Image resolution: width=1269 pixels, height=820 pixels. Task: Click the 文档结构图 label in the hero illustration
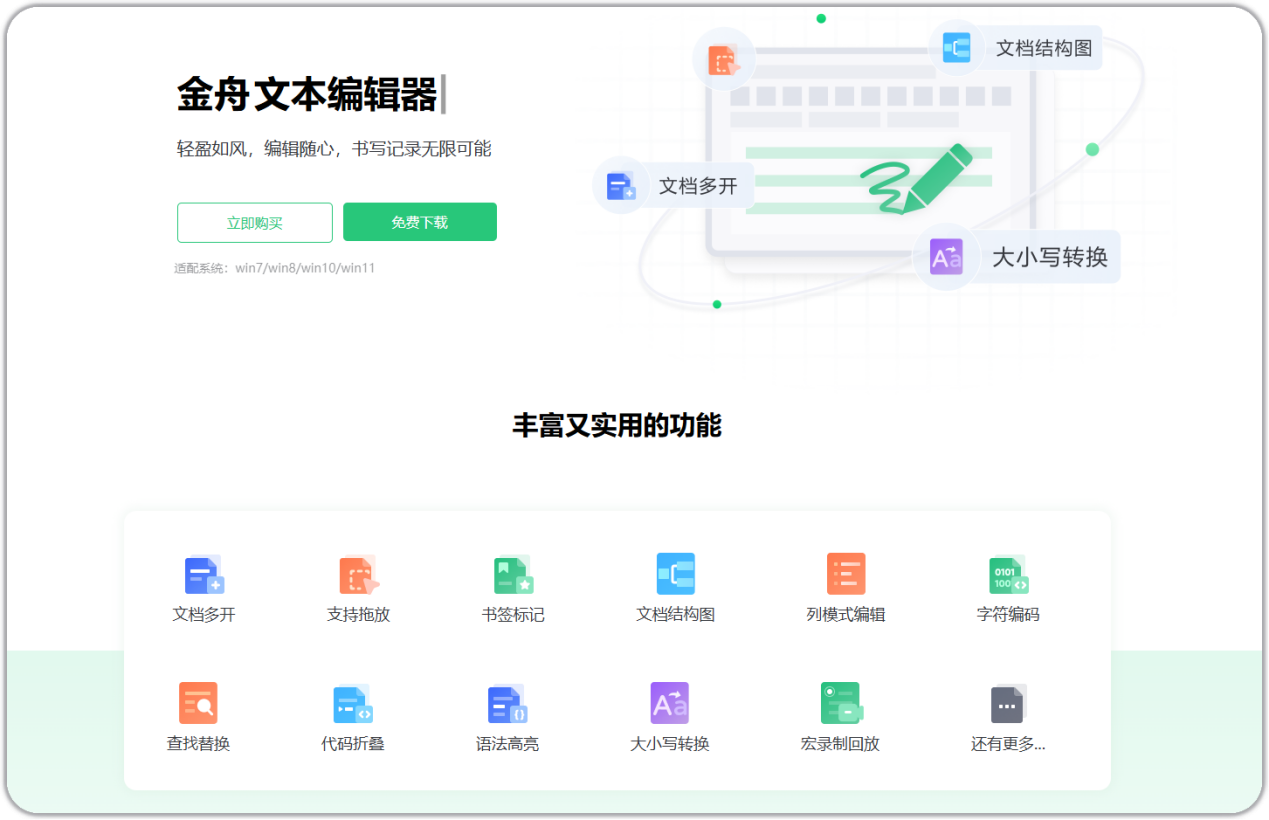point(1044,48)
